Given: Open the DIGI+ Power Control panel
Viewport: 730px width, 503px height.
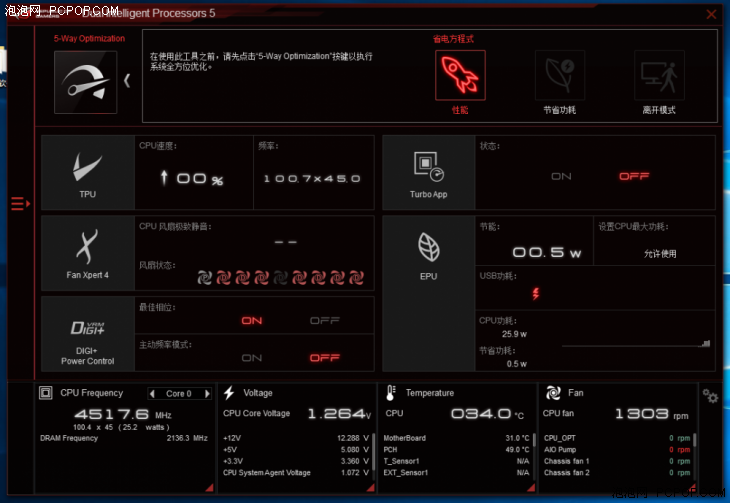Looking at the screenshot, I should pos(88,334).
